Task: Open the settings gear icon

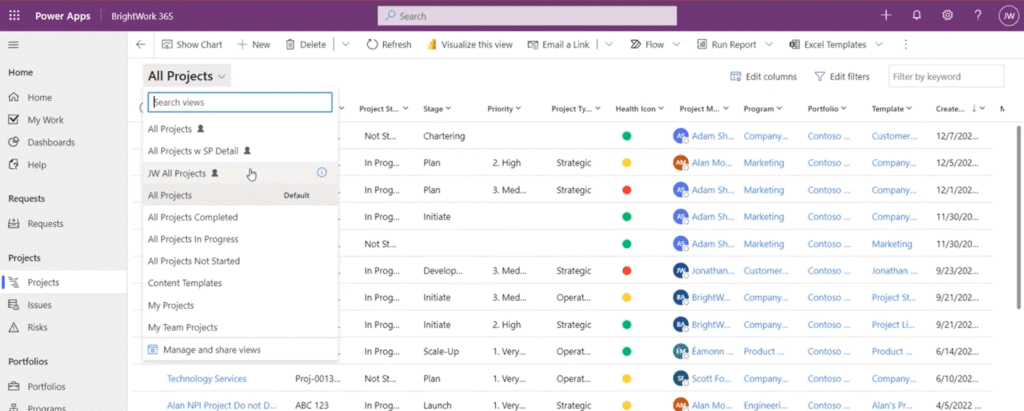Action: click(x=947, y=15)
